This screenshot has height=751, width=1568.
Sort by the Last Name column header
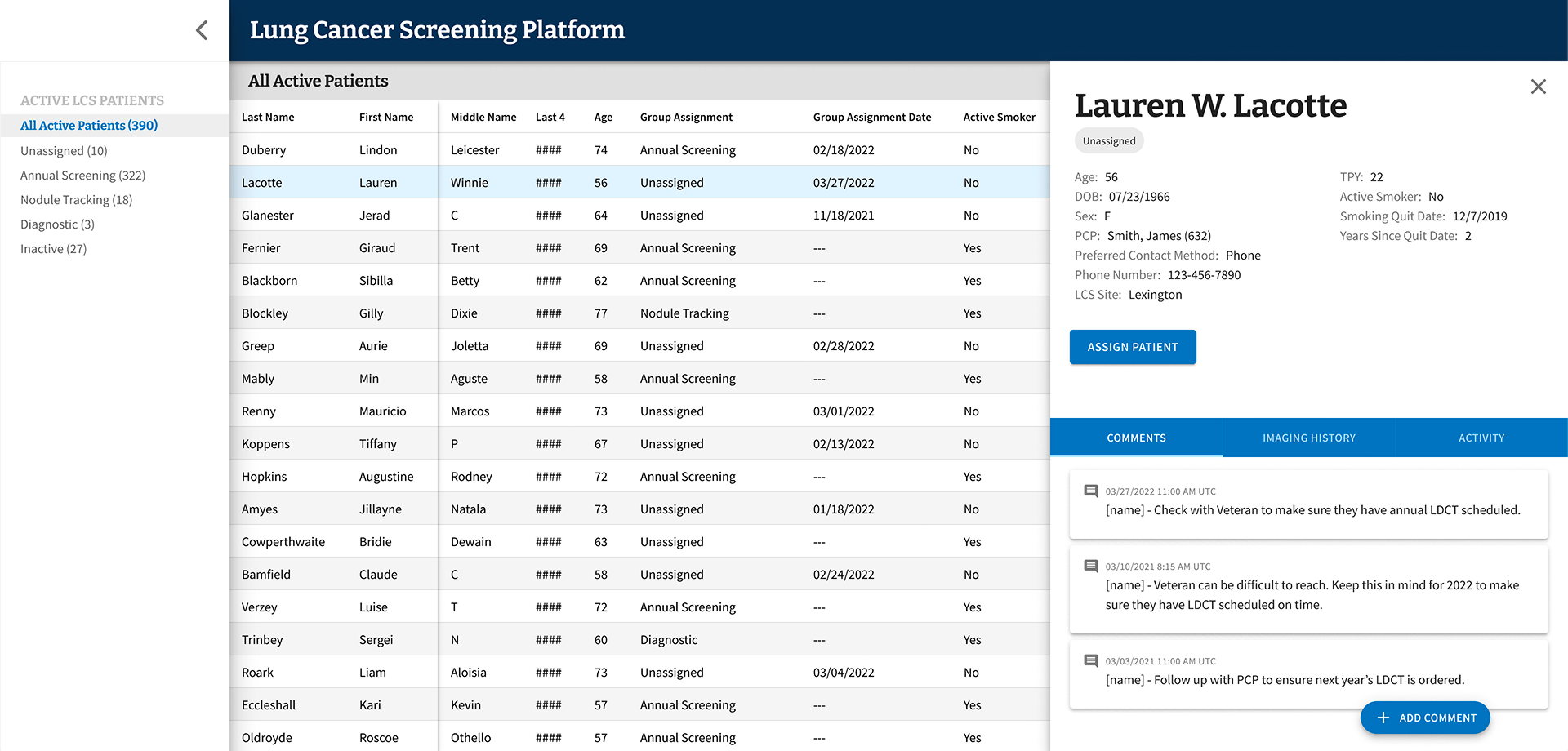[268, 117]
